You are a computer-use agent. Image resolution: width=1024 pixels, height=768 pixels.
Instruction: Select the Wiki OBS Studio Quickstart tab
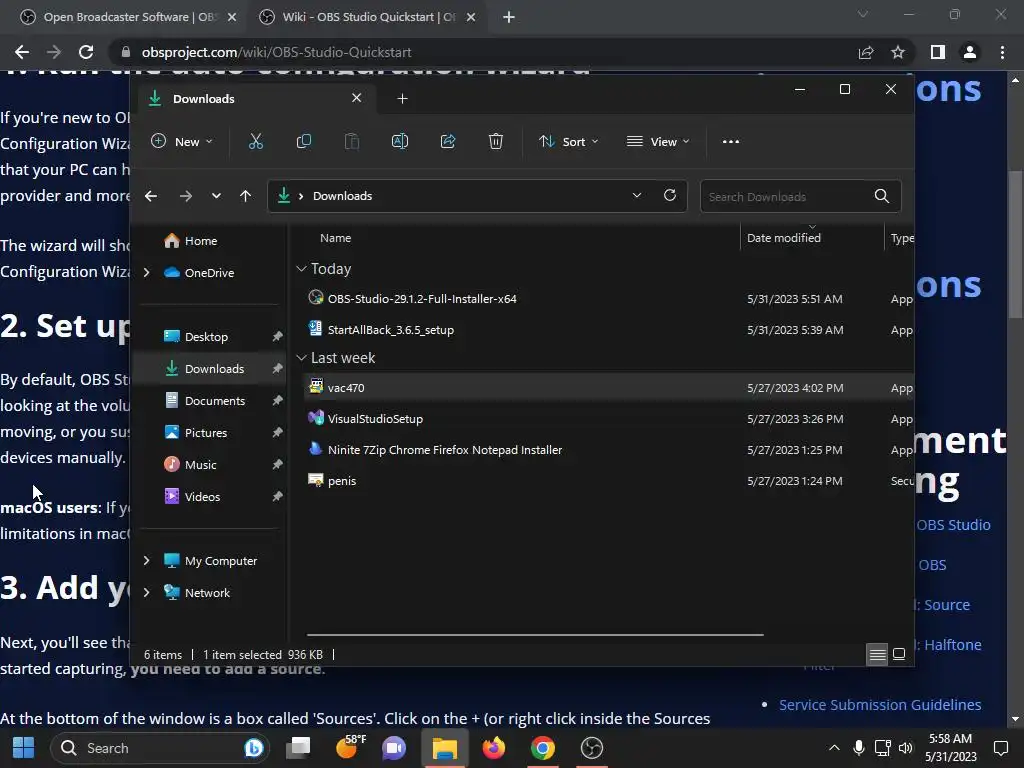click(368, 17)
